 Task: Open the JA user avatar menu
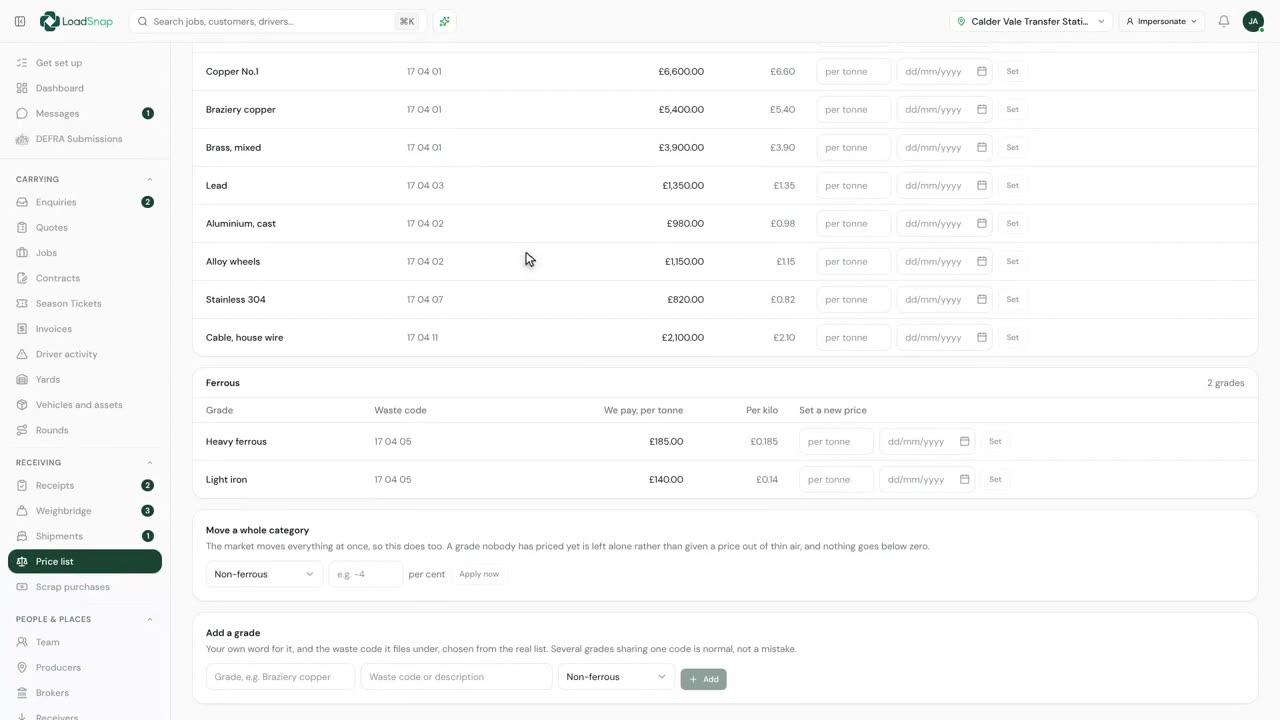click(x=1253, y=21)
